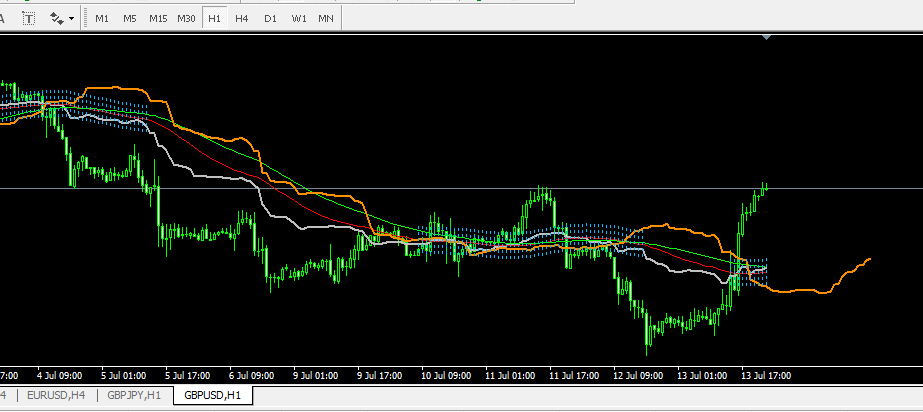Select the arrows and checkmarks drawing tool

[57, 18]
